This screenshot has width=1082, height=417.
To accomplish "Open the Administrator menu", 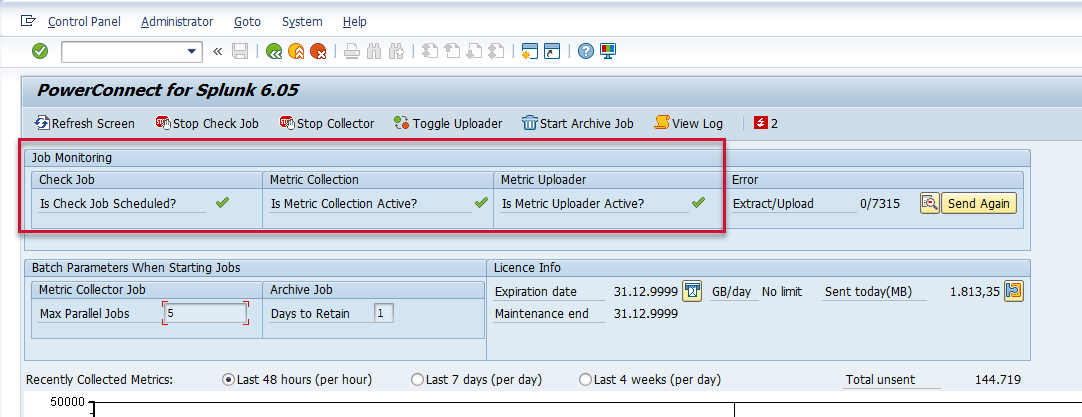I will 177,21.
